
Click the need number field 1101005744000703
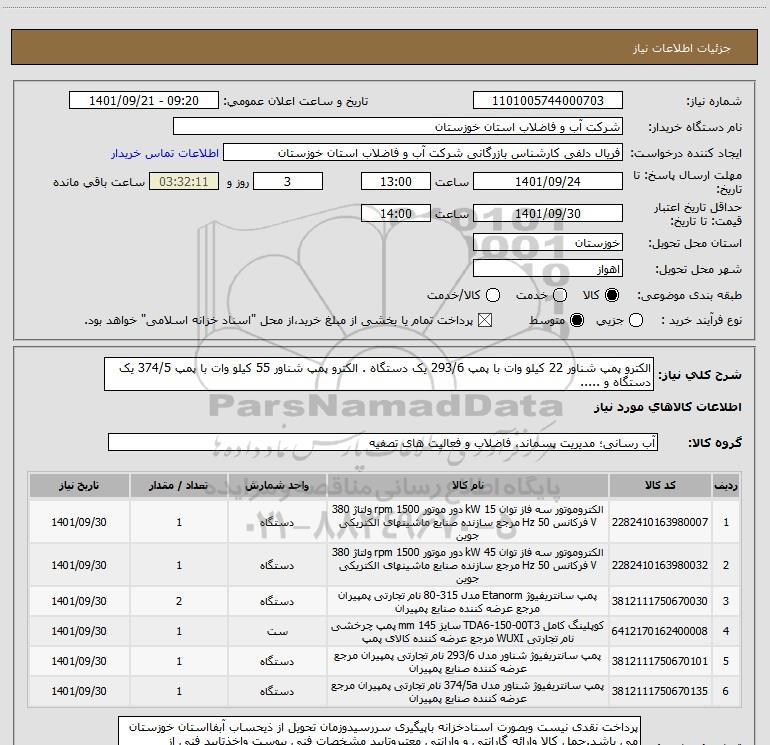pos(548,101)
